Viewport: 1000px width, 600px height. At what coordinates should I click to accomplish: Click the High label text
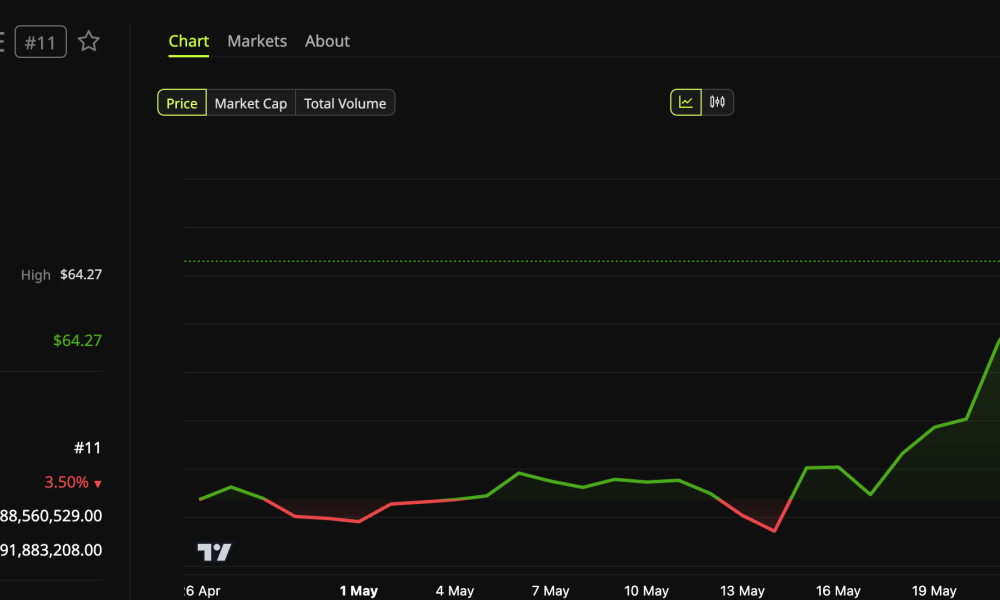click(x=36, y=275)
